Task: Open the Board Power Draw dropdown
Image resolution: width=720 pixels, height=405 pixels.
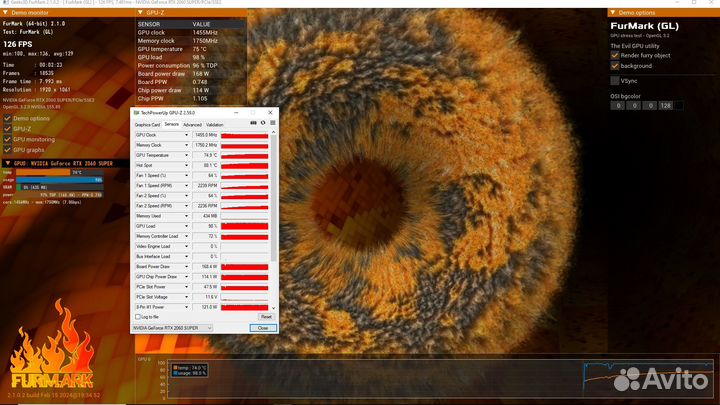Action: (186, 267)
